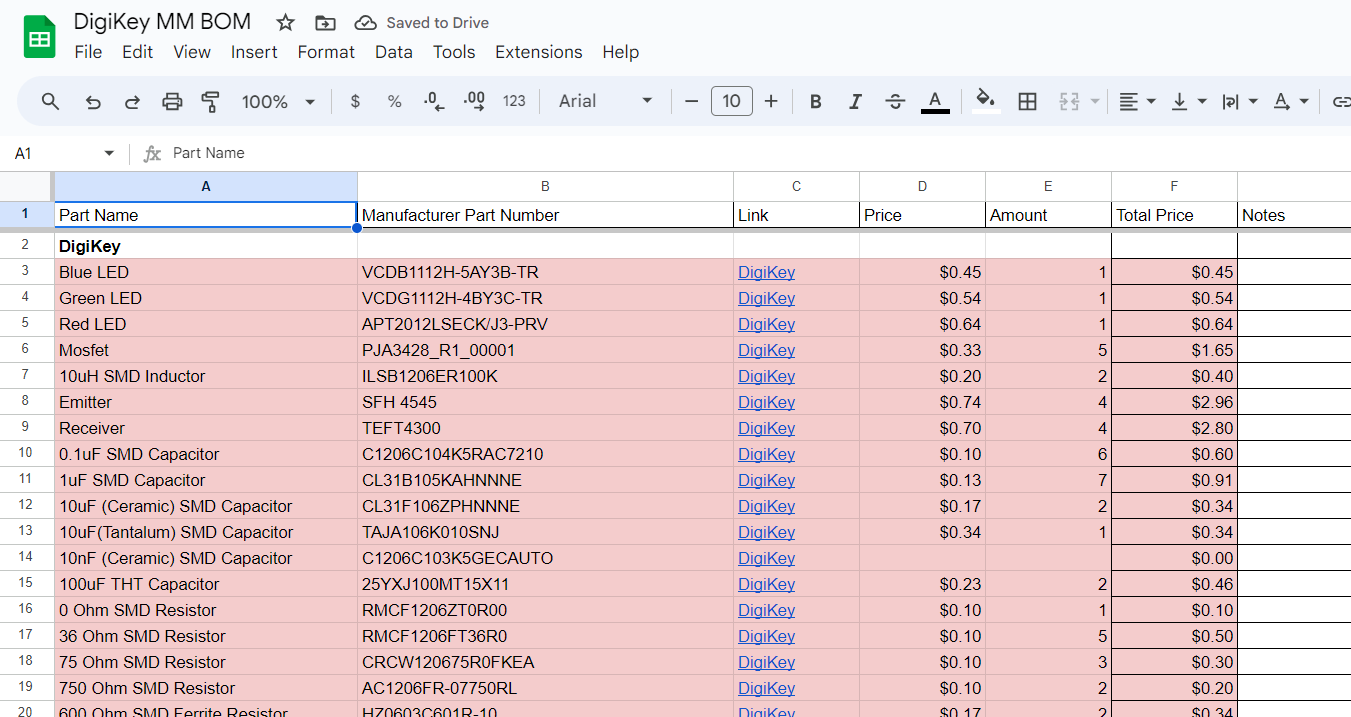The image size is (1351, 717).
Task: Select column B header
Action: [545, 186]
